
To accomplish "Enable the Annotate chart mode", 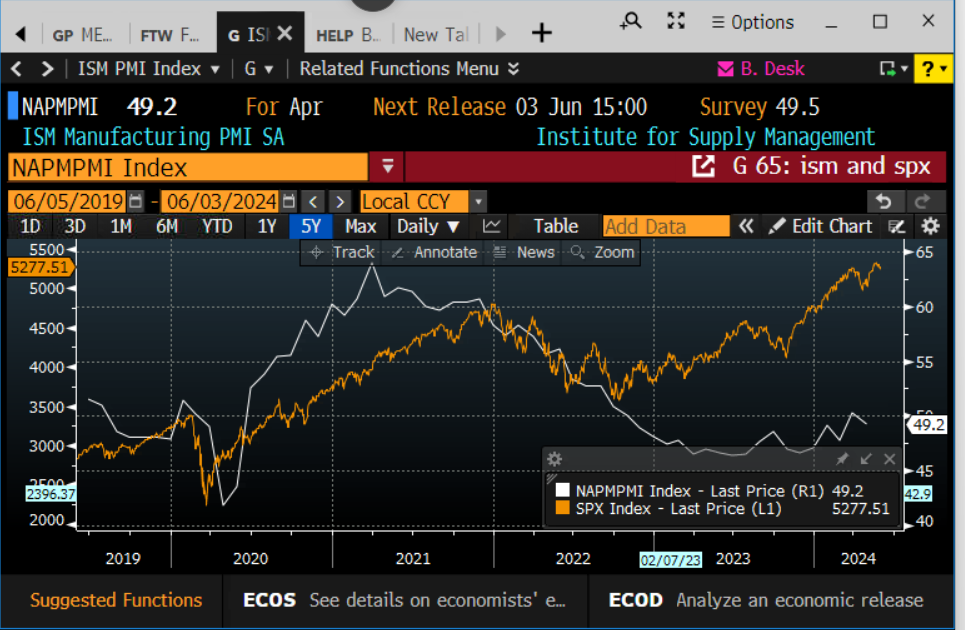I will point(435,252).
